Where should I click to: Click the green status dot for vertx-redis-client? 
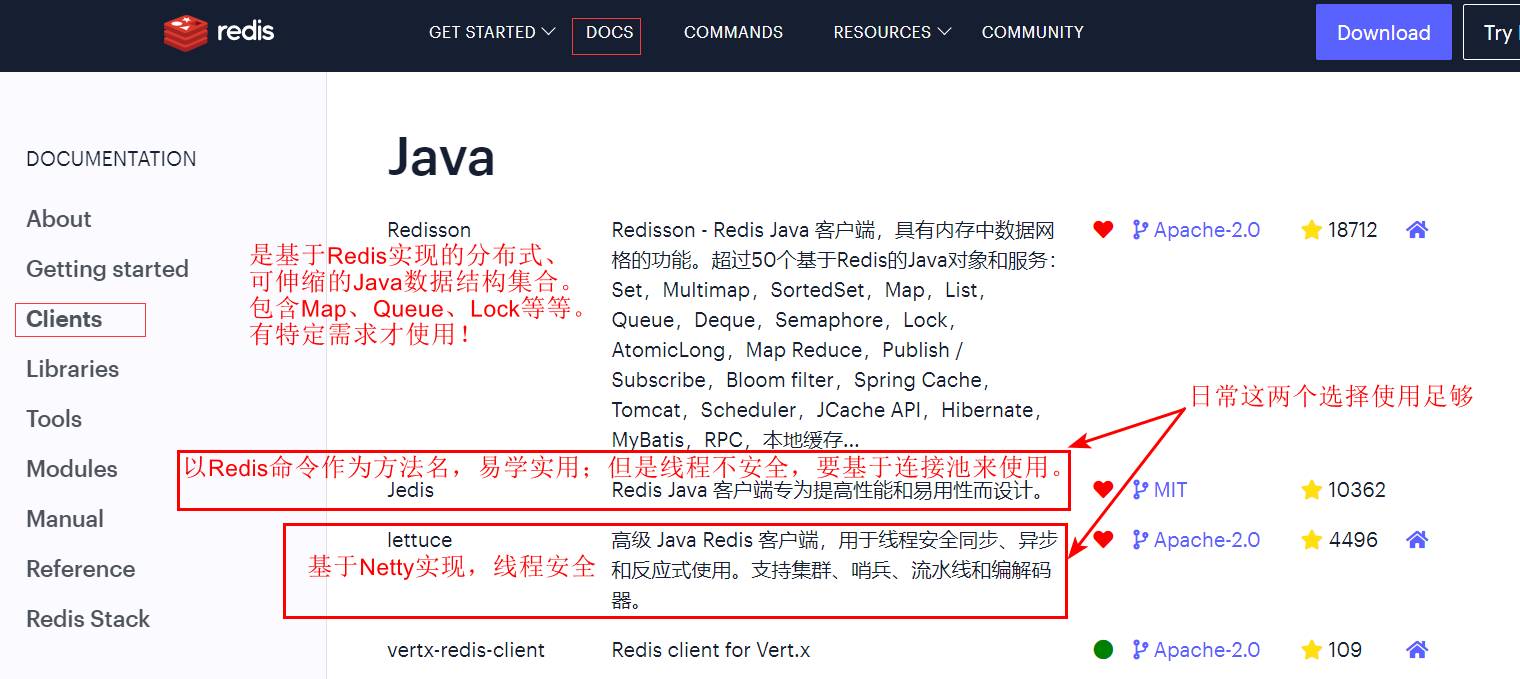(x=1103, y=650)
